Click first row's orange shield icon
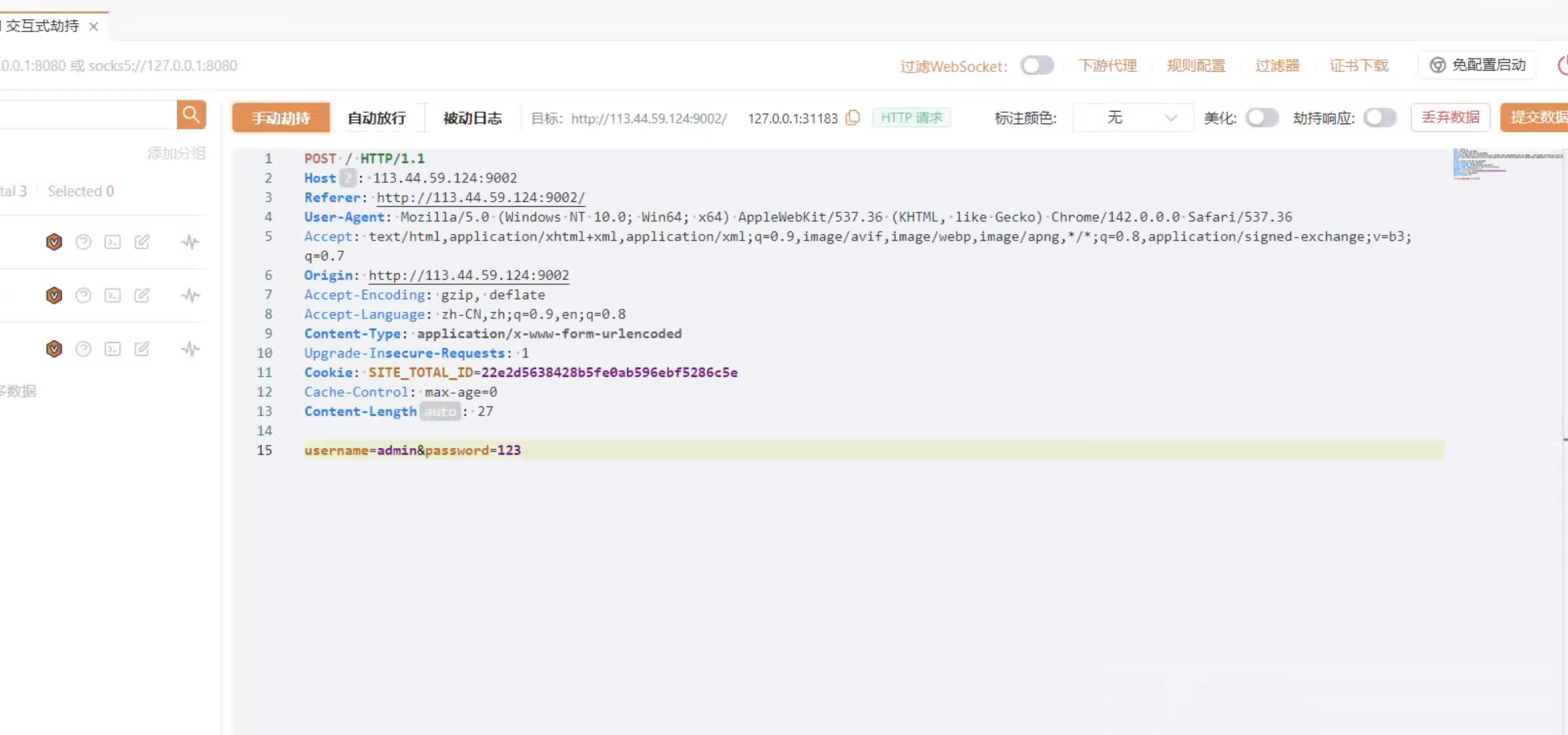The image size is (1568, 735). [x=54, y=242]
